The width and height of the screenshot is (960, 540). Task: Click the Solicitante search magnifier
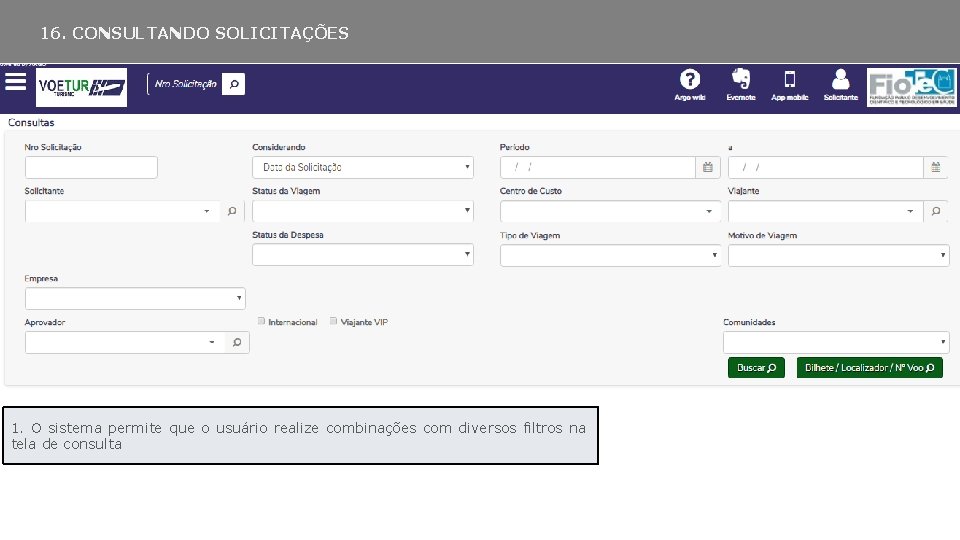coord(232,211)
